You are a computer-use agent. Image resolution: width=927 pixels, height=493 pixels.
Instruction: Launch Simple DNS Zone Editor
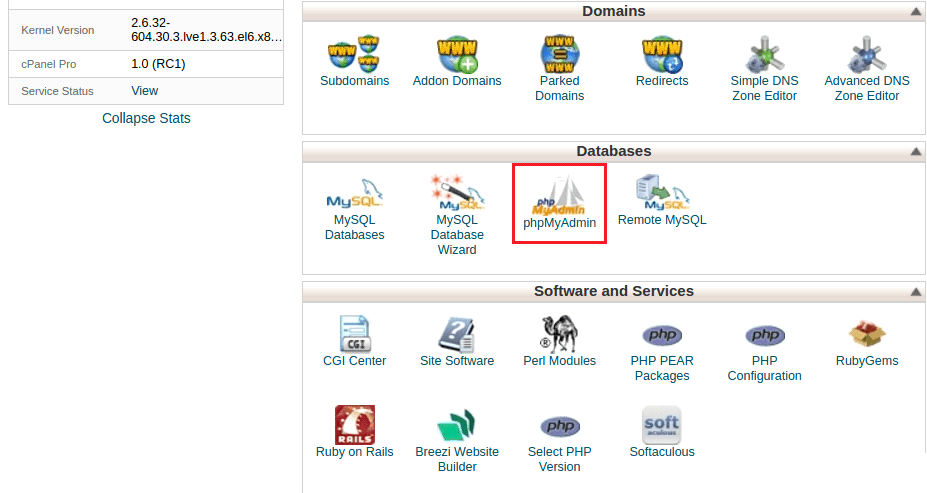[x=764, y=54]
